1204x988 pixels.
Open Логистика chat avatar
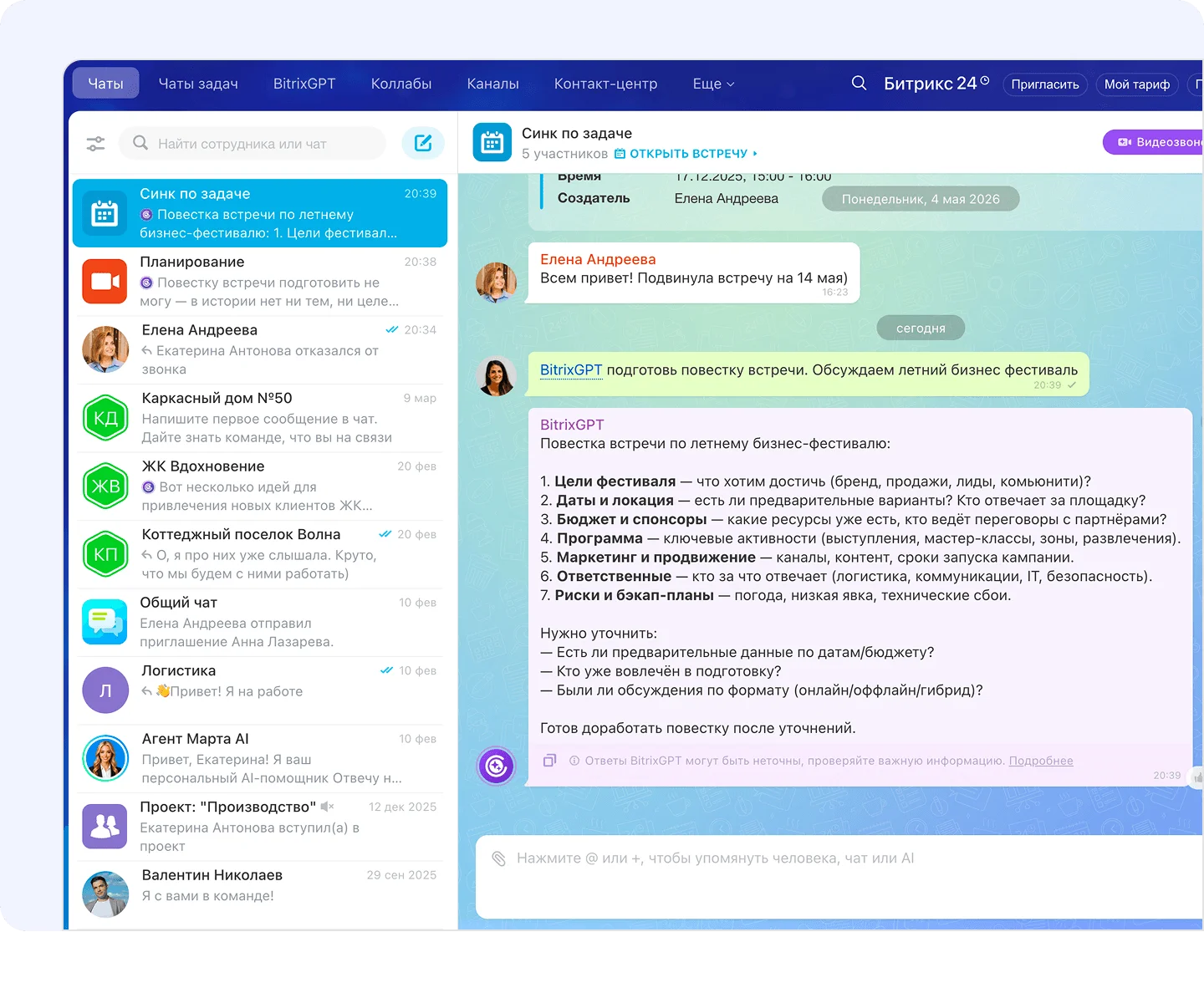(x=105, y=690)
